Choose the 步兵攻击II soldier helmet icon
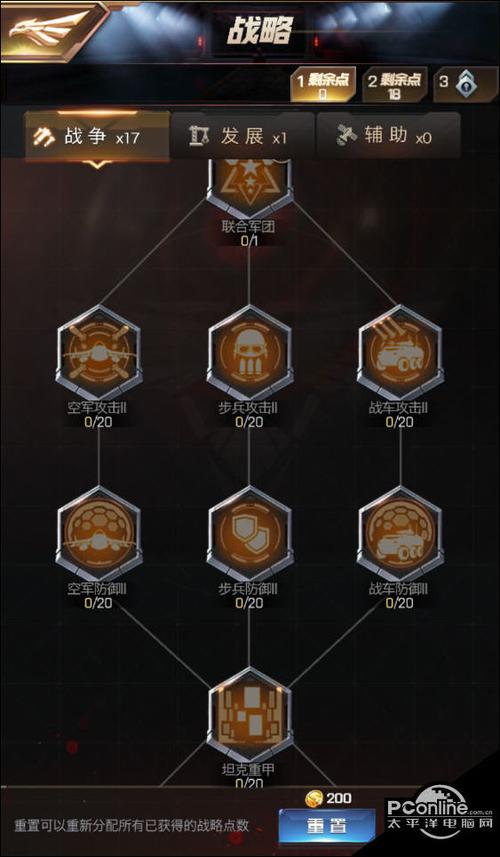 click(x=250, y=353)
